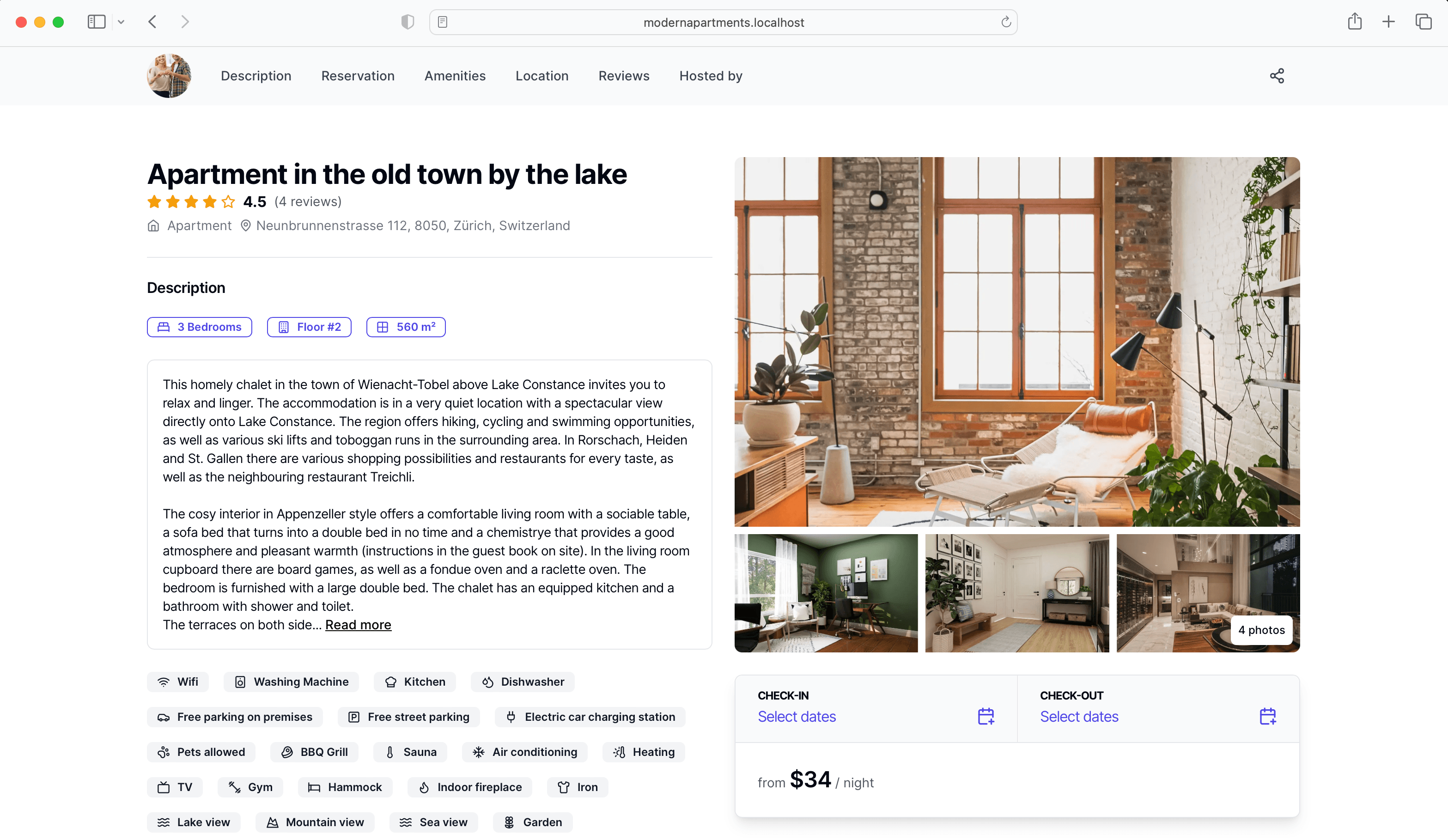
Task: Click the Select dates button for CHECK-IN
Action: pyautogui.click(x=797, y=716)
